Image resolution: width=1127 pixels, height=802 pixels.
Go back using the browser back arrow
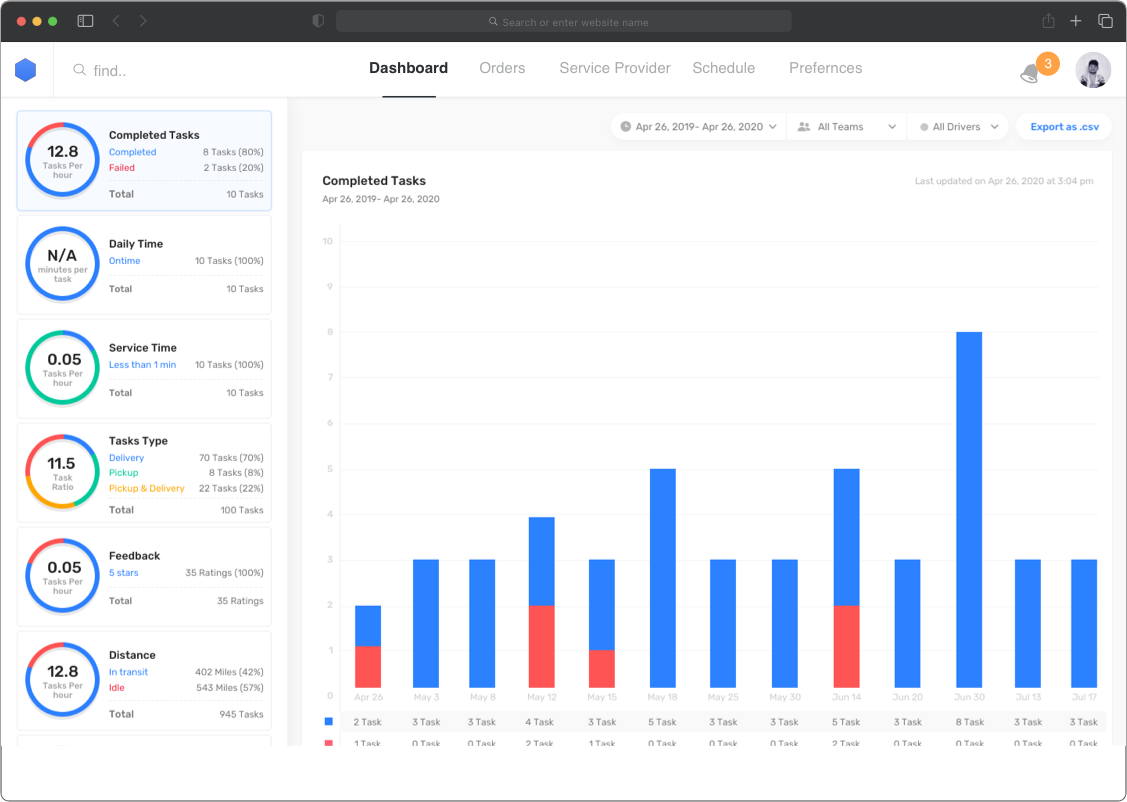click(116, 21)
